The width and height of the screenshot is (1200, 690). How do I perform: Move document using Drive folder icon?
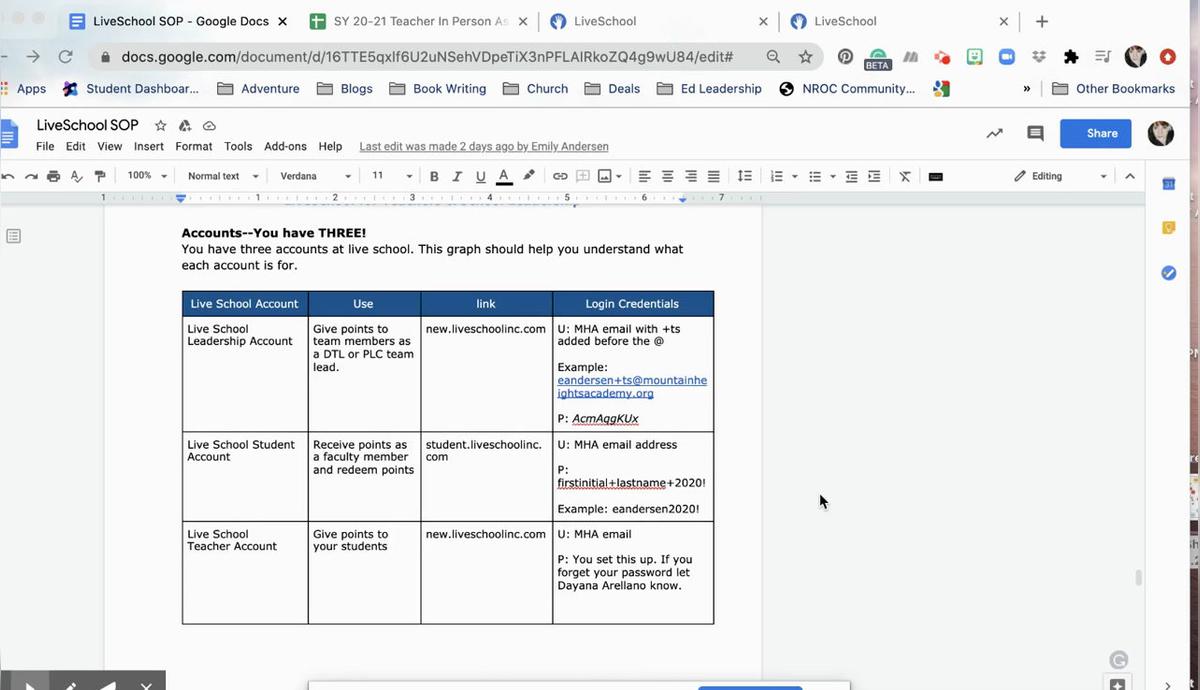tap(185, 126)
